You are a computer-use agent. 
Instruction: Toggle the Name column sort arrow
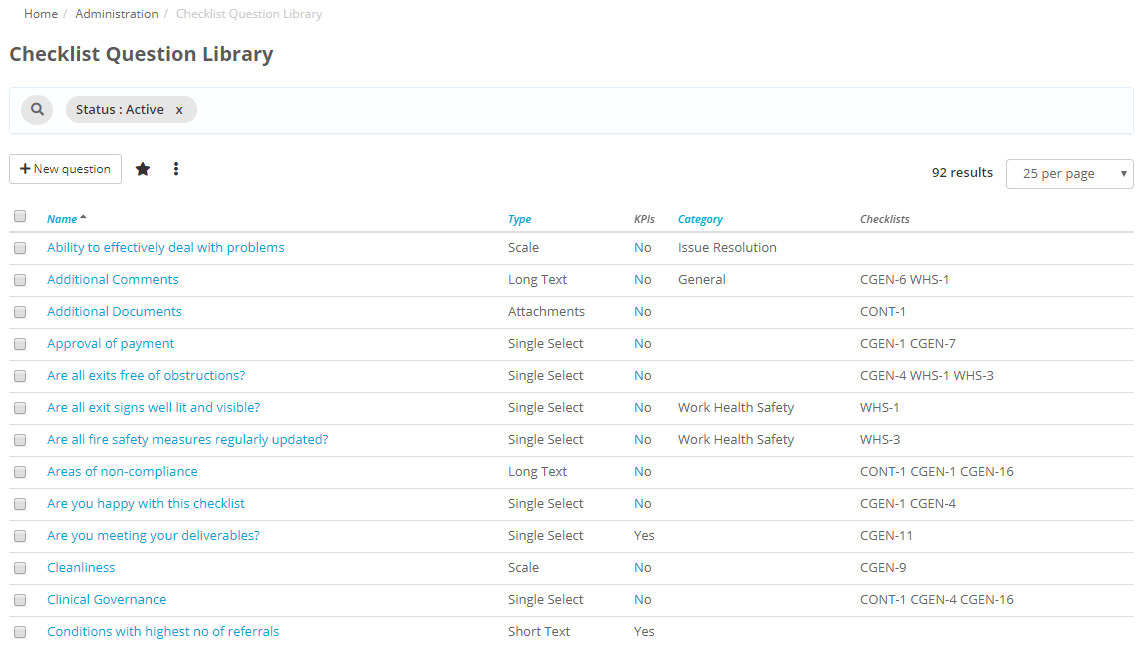click(83, 216)
